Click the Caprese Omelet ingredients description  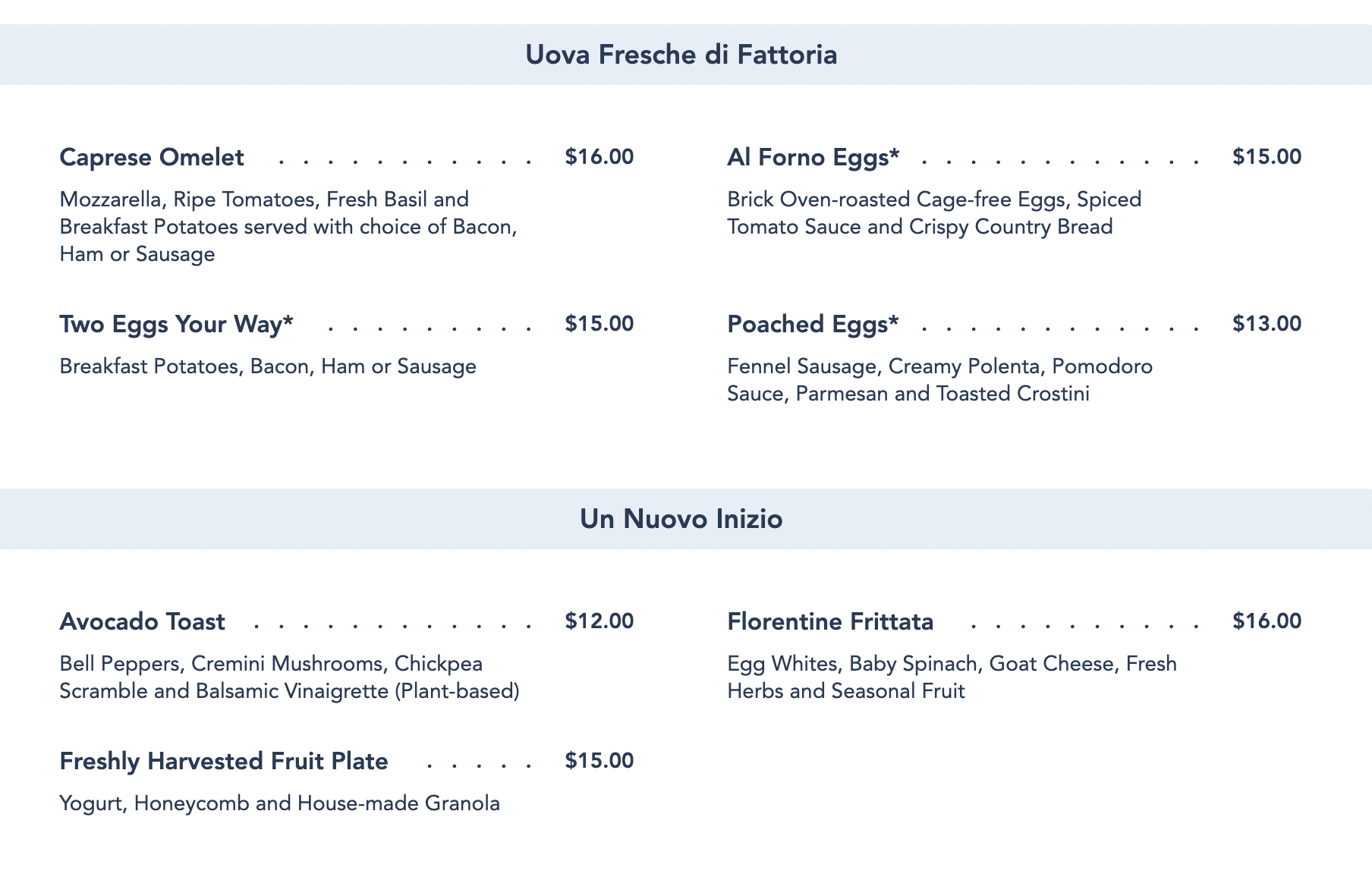288,226
